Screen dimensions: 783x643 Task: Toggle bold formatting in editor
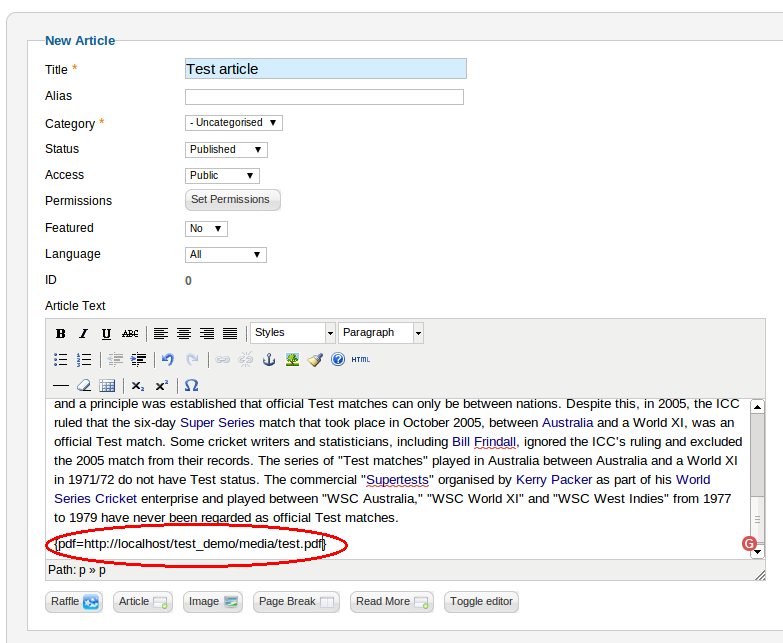(61, 334)
